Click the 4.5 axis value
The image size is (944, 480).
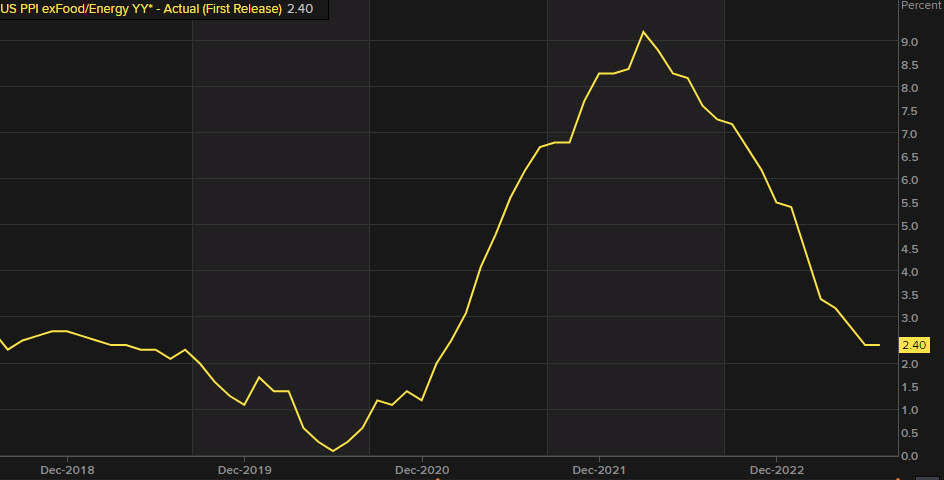pyautogui.click(x=910, y=249)
